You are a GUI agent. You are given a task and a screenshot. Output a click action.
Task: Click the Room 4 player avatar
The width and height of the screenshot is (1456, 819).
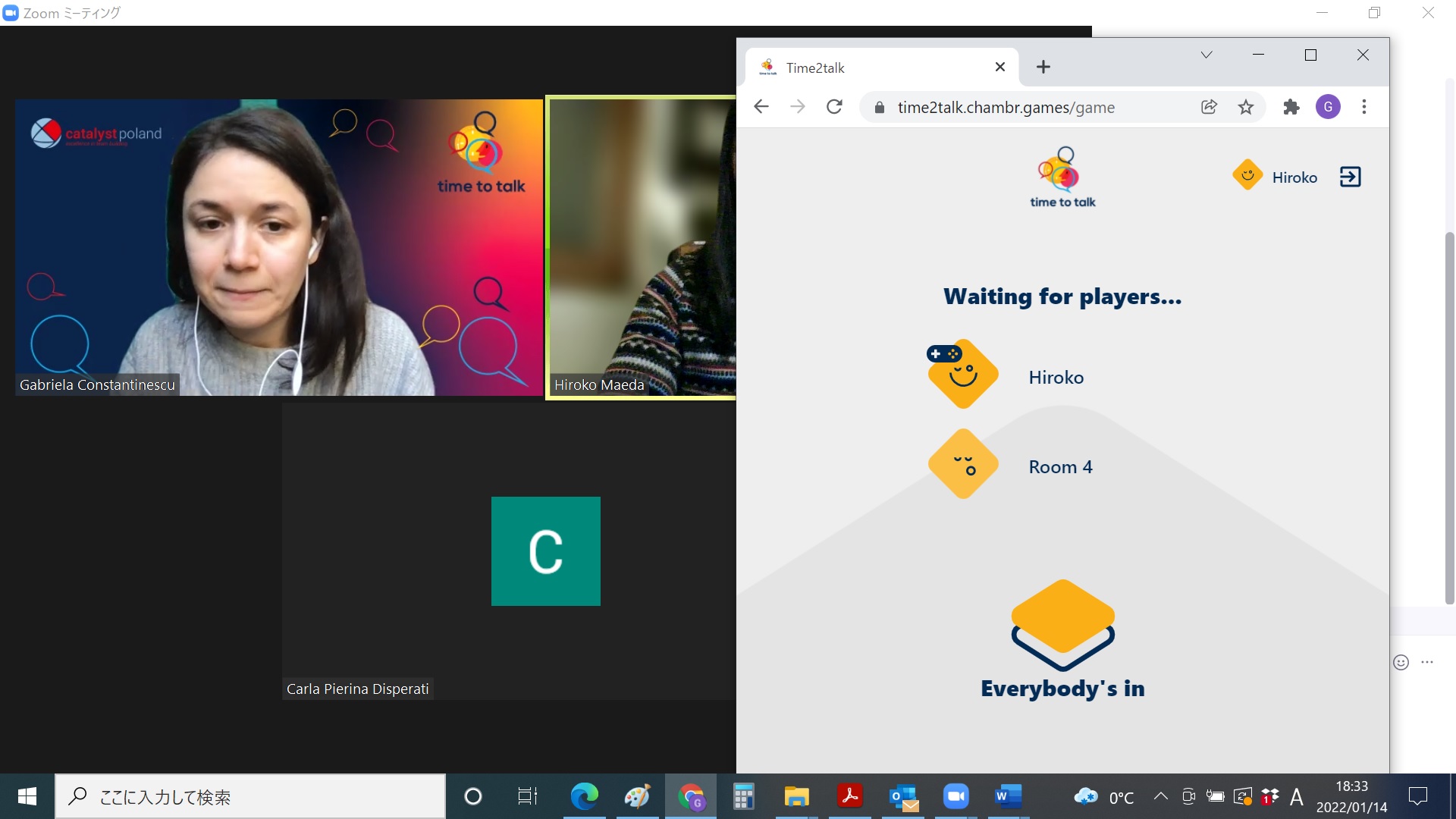click(963, 464)
